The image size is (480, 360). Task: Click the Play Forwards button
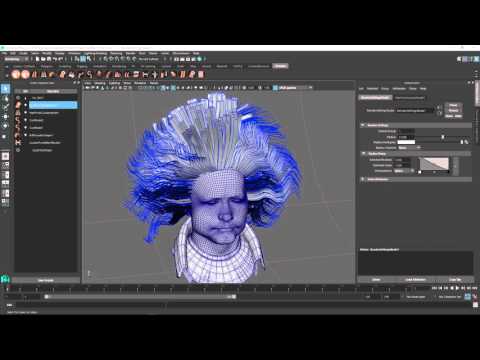click(458, 288)
